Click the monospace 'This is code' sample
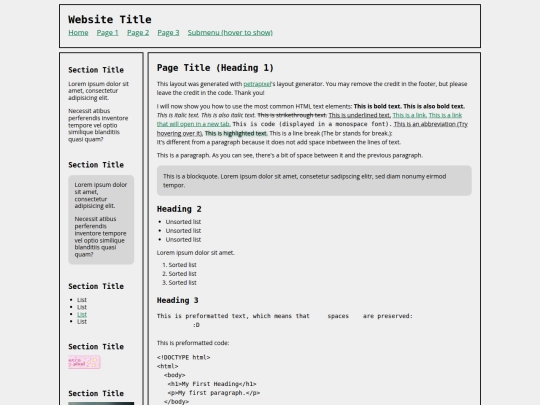 pos(312,124)
